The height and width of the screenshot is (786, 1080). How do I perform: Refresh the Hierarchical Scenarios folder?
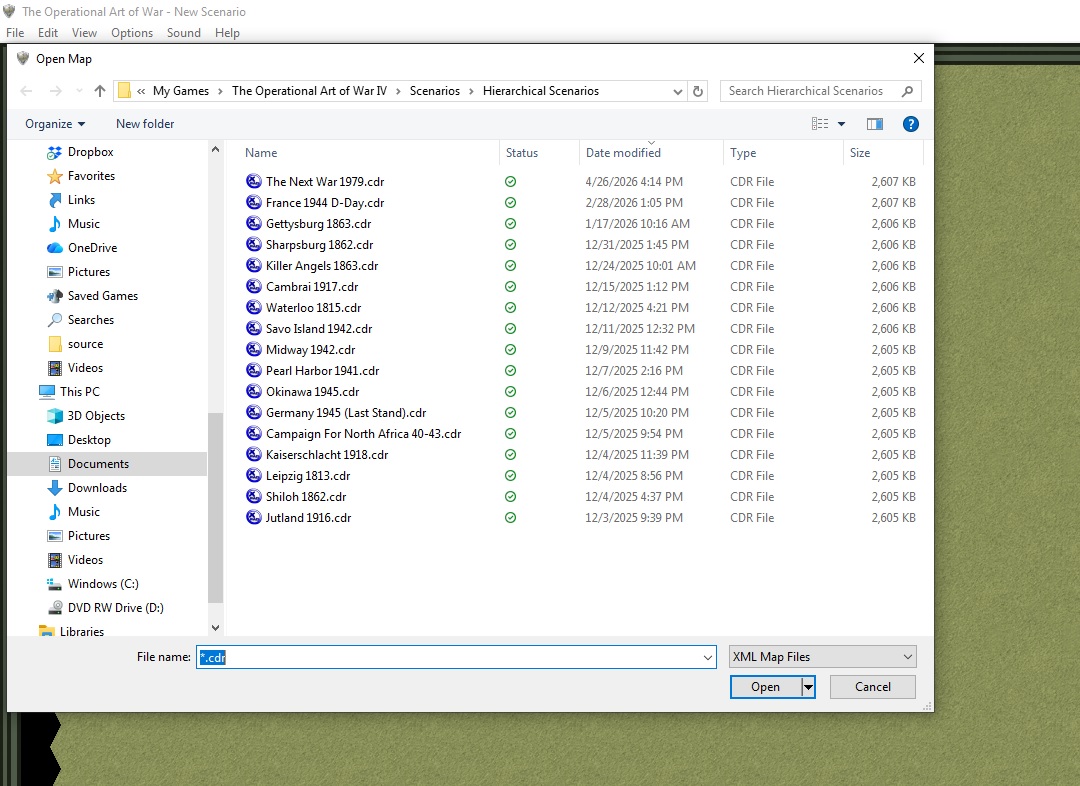(698, 91)
